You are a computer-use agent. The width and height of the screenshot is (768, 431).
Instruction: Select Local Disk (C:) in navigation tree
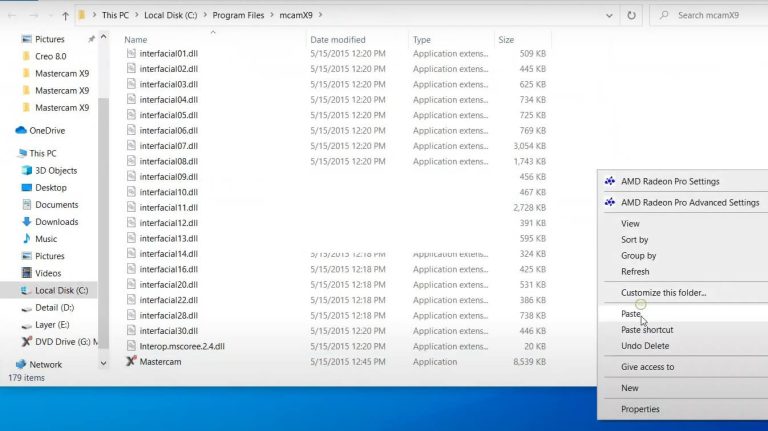point(61,290)
